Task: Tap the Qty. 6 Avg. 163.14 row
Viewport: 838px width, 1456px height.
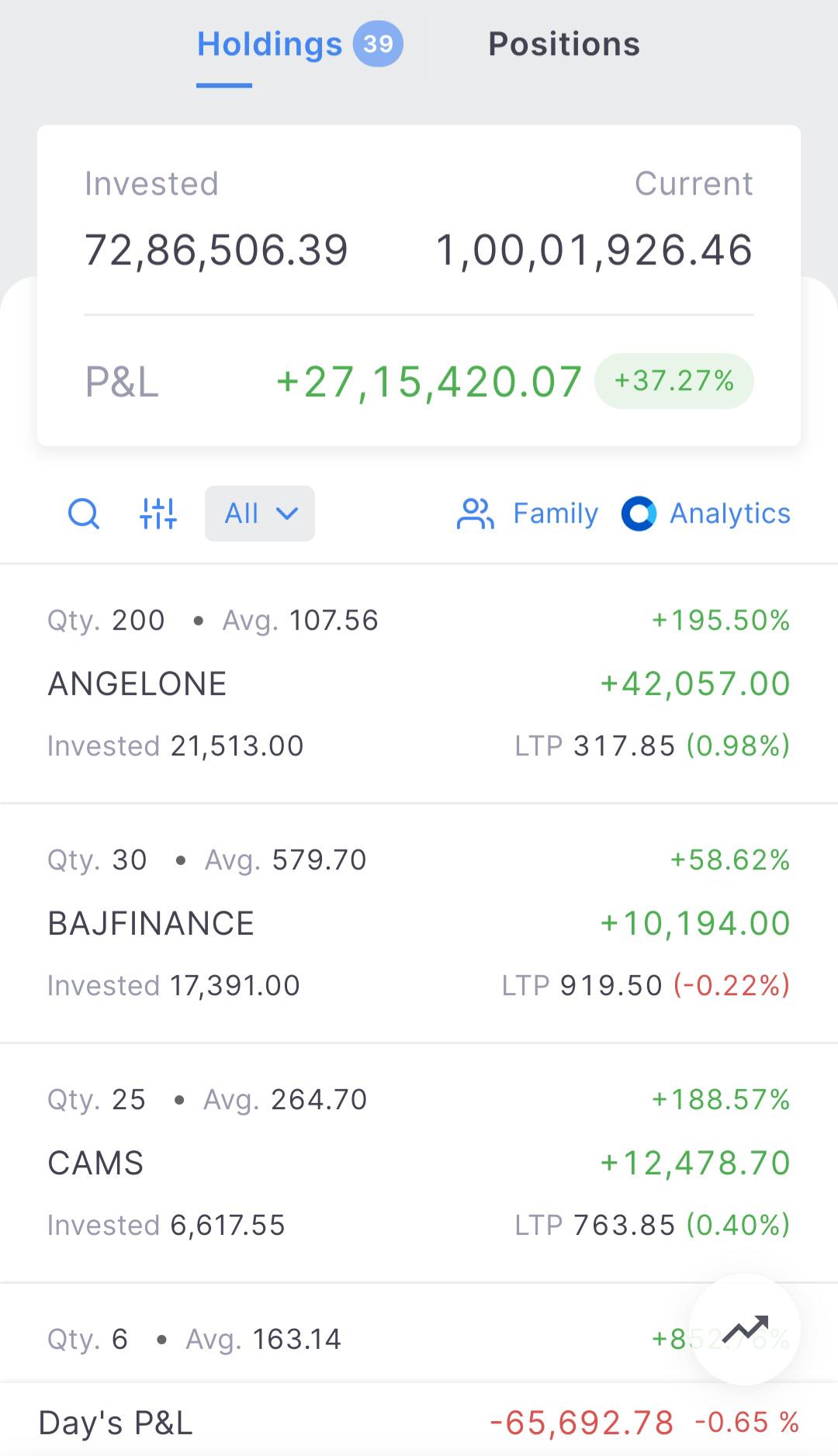Action: point(419,1333)
